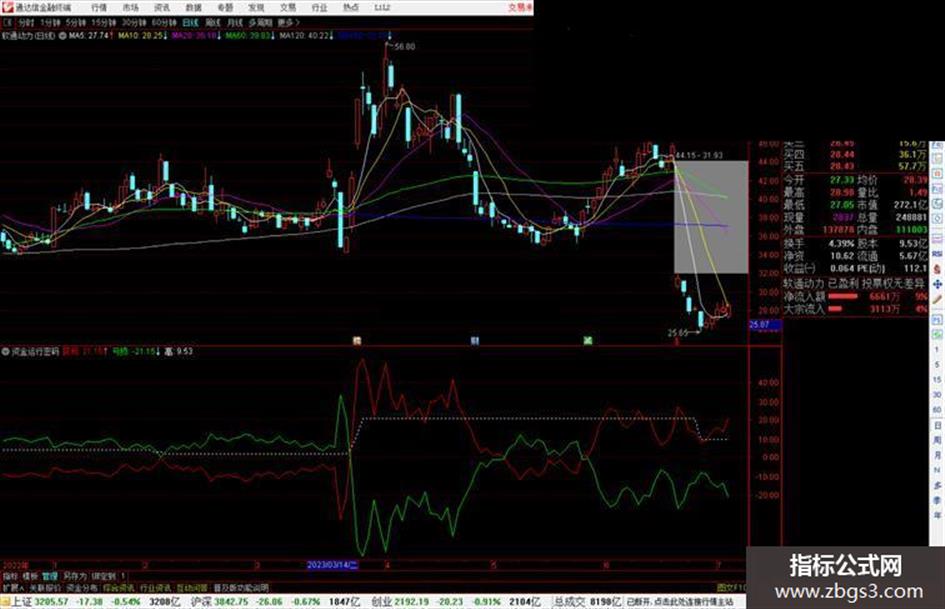This screenshot has width=945, height=609.
Task: Click the 25.07 price marker on the price axis
Action: [765, 324]
